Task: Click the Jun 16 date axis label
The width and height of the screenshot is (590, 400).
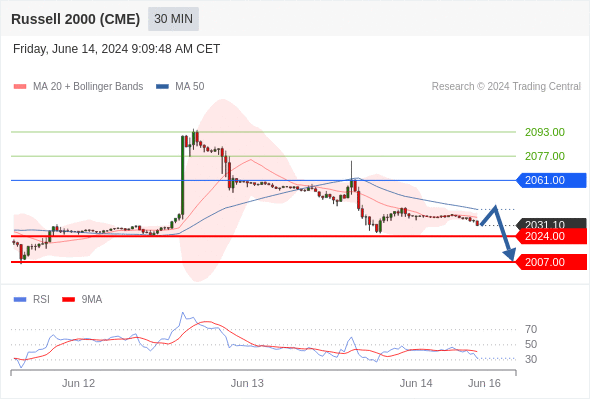Action: pyautogui.click(x=484, y=383)
